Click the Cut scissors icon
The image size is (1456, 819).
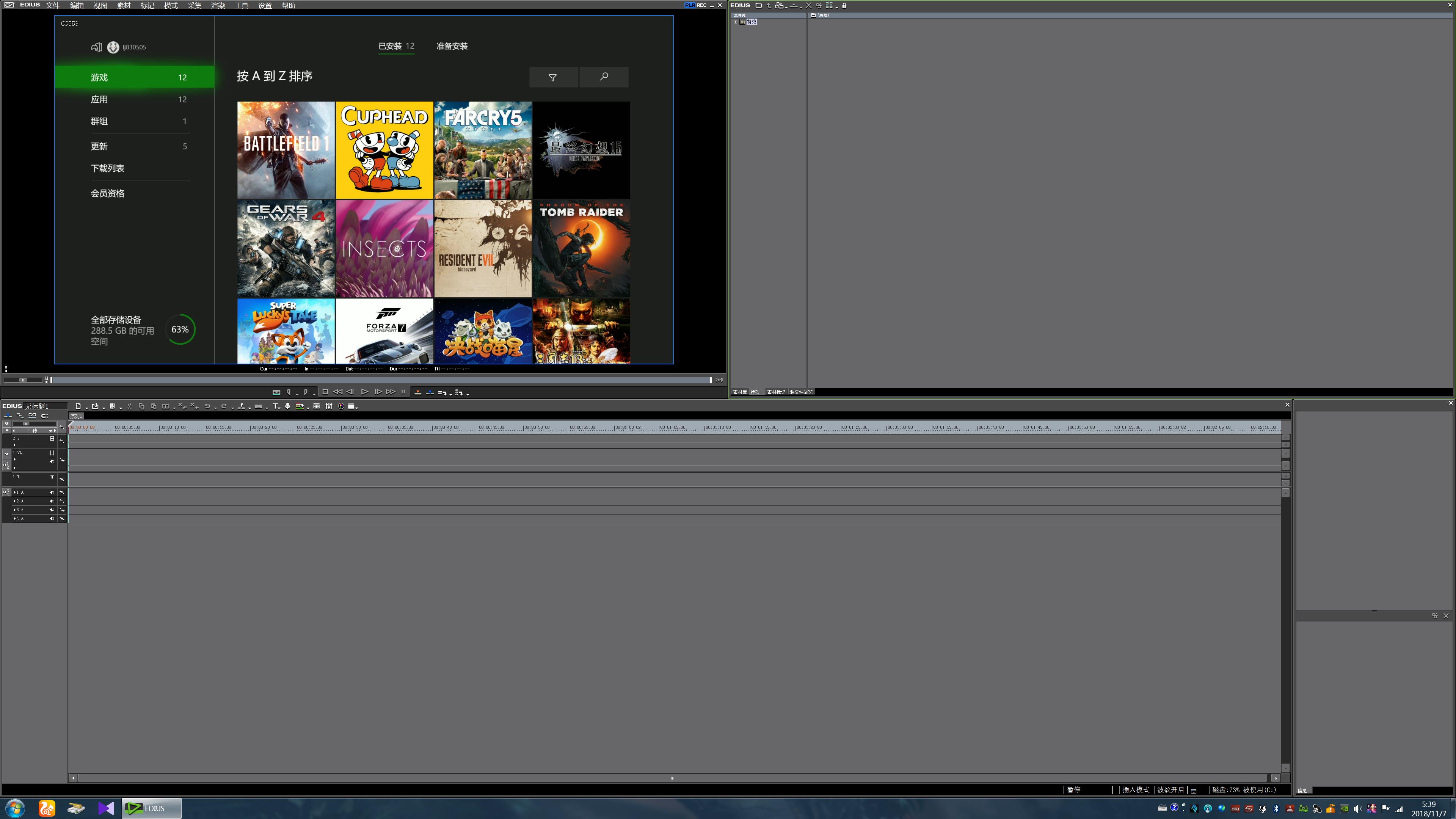coord(129,406)
